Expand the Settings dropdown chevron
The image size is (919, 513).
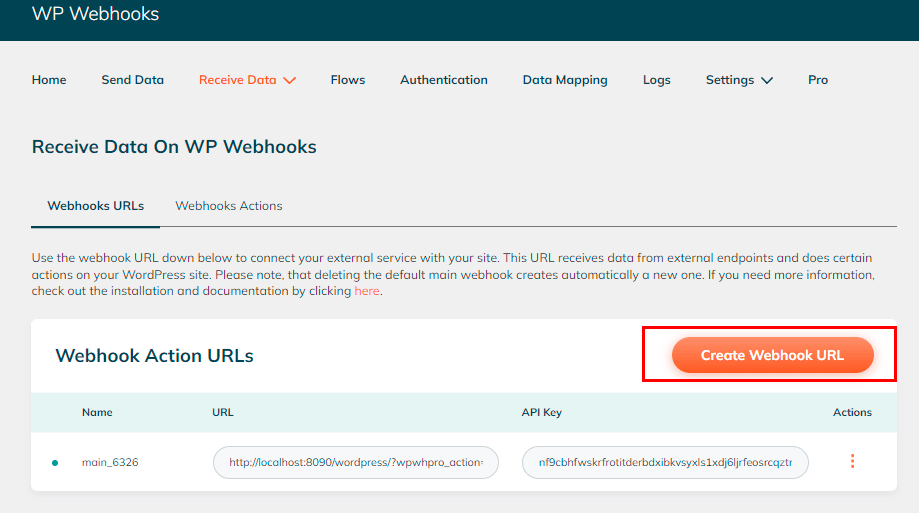click(767, 80)
